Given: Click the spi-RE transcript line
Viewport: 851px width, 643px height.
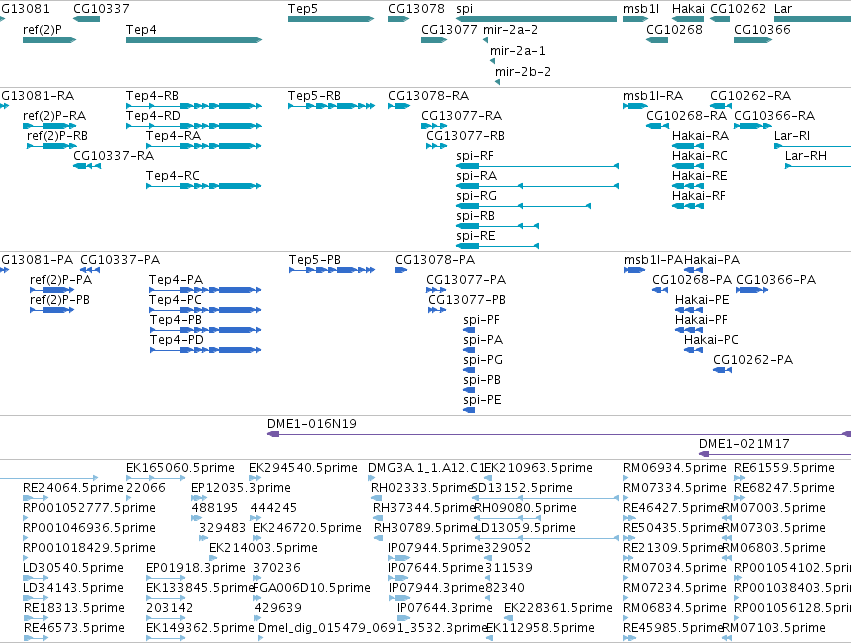Looking at the screenshot, I should (498, 246).
